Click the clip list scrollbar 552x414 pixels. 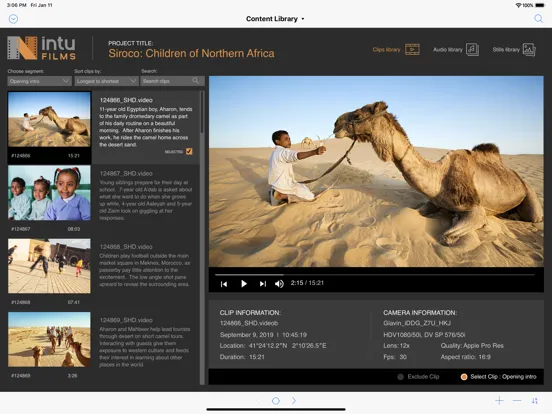point(202,238)
